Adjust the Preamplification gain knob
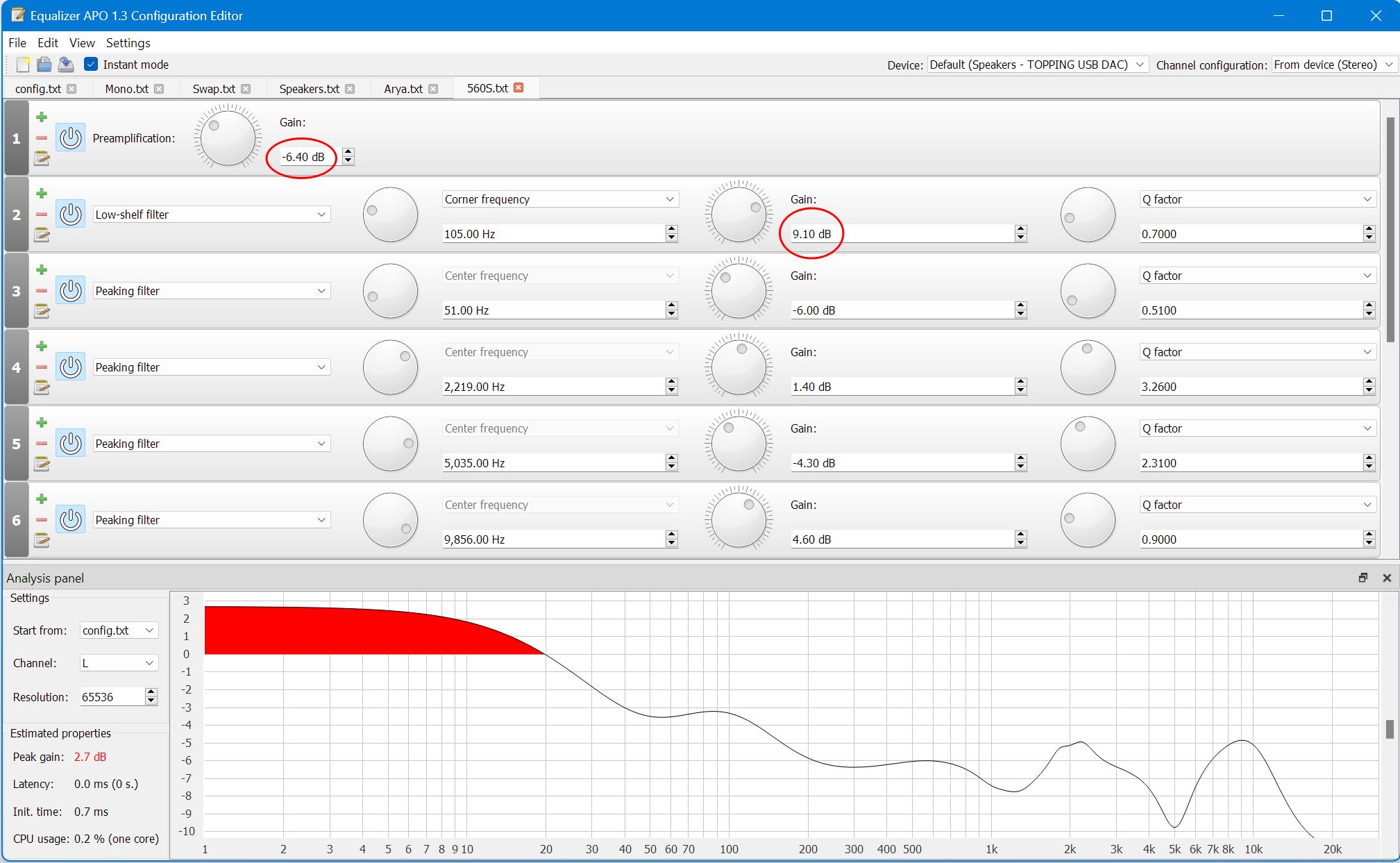The image size is (1400, 863). point(227,136)
